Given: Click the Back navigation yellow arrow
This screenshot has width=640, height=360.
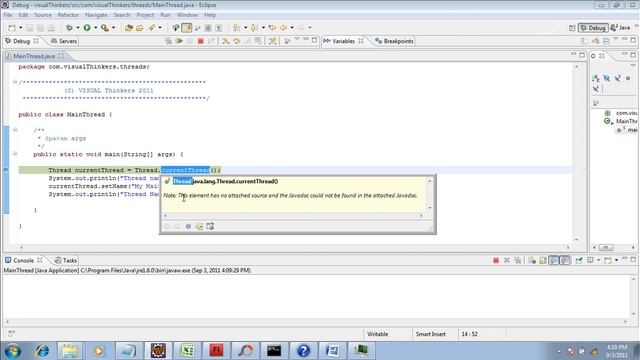Looking at the screenshot, I should 283,28.
